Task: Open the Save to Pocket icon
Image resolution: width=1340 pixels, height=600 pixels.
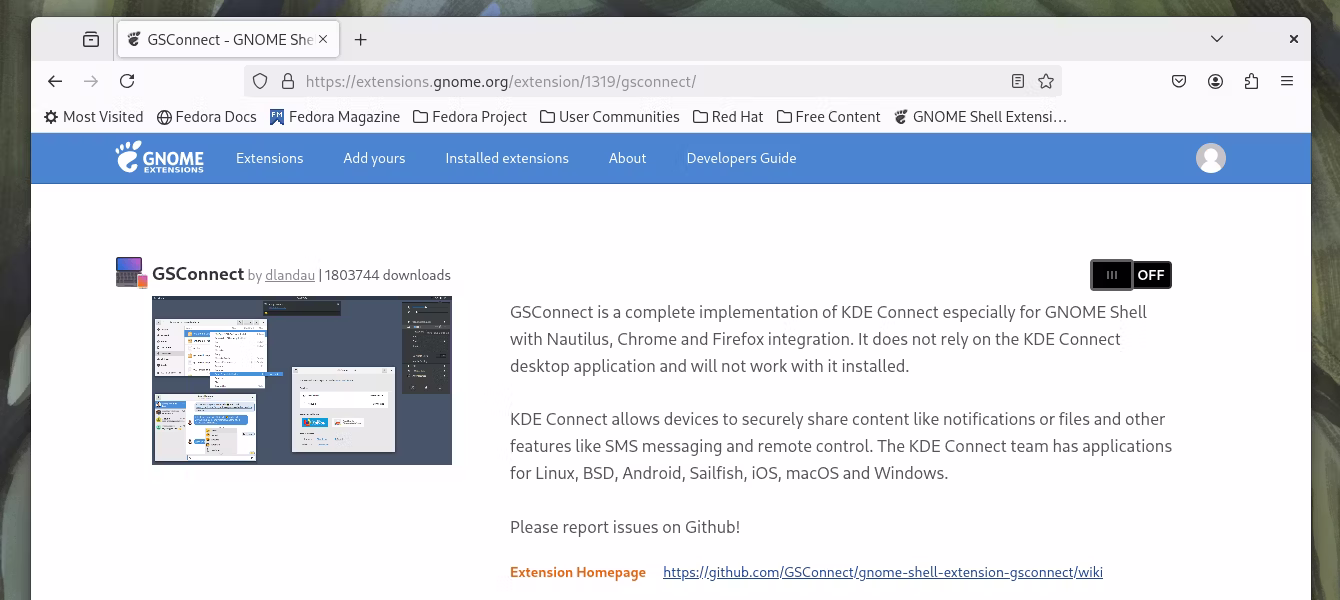Action: coord(1179,81)
